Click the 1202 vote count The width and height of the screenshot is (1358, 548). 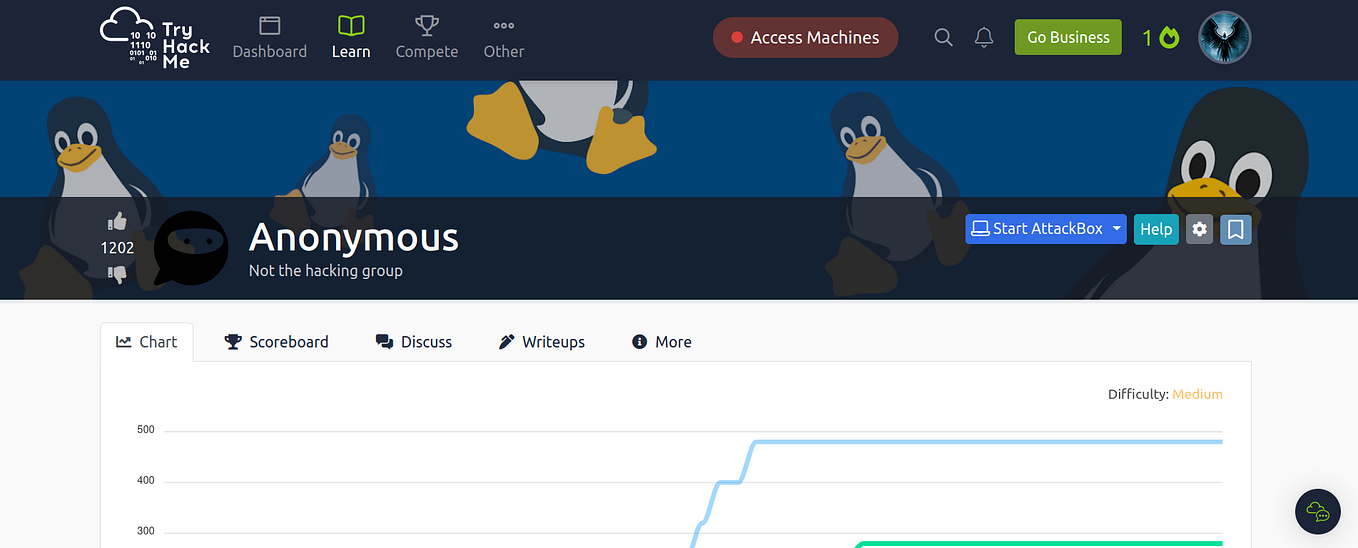pyautogui.click(x=117, y=248)
